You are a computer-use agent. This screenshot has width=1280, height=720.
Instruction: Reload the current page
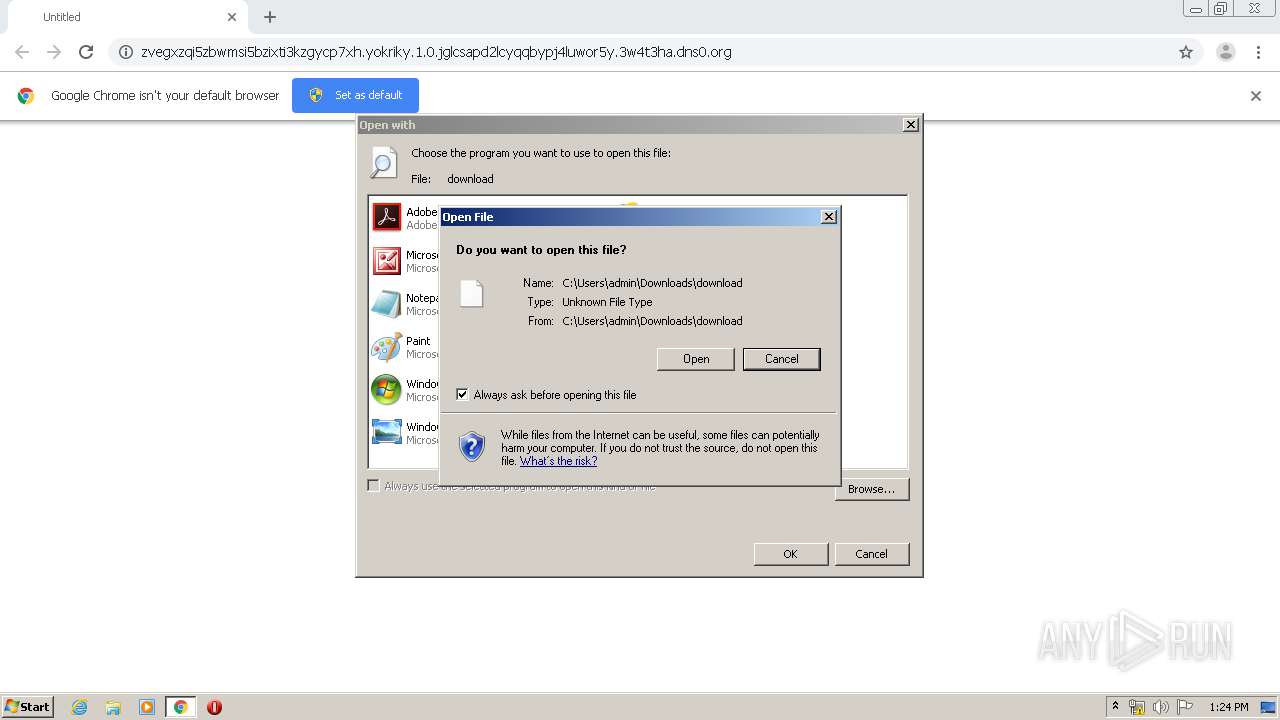coord(86,52)
